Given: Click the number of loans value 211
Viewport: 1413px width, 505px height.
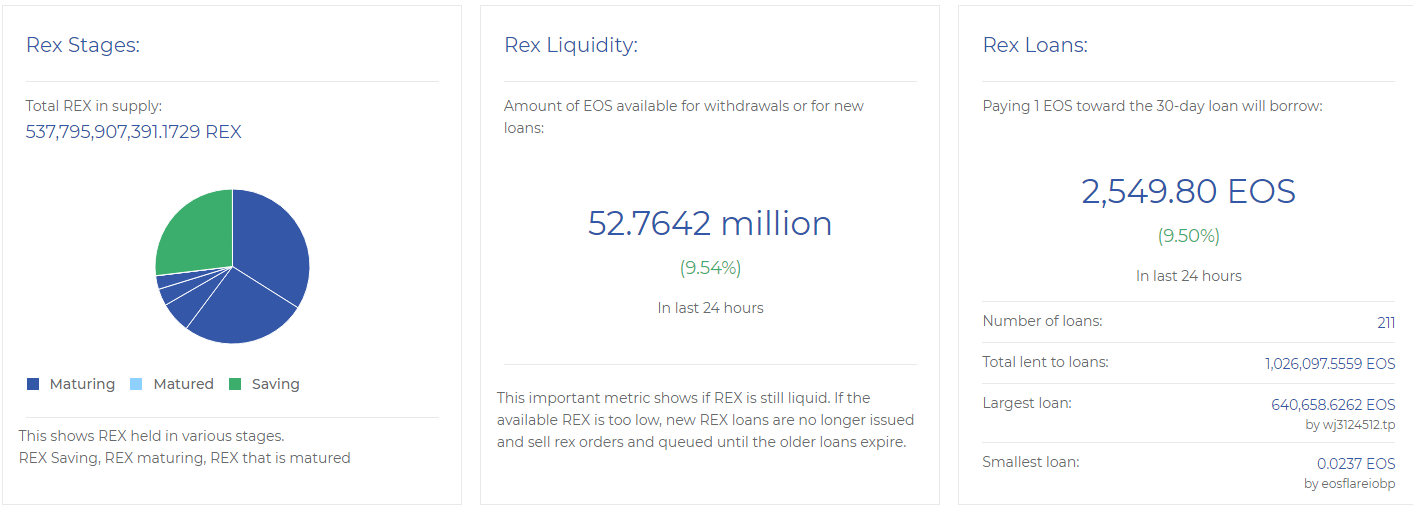Looking at the screenshot, I should 1386,323.
